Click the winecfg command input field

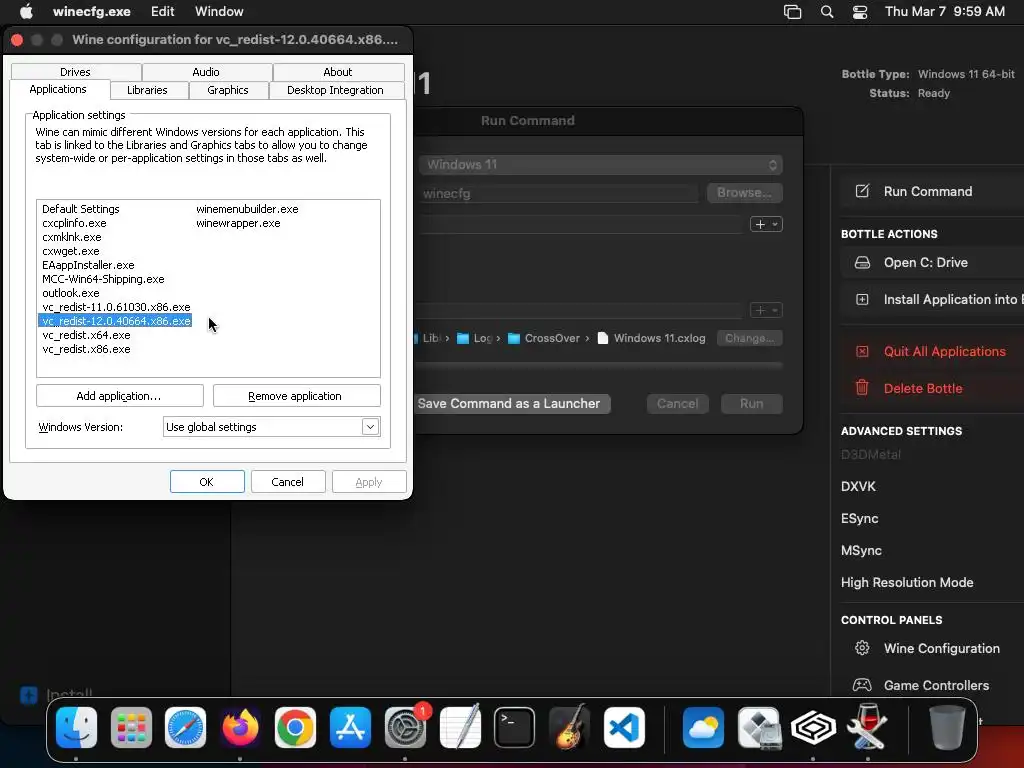pyautogui.click(x=559, y=193)
